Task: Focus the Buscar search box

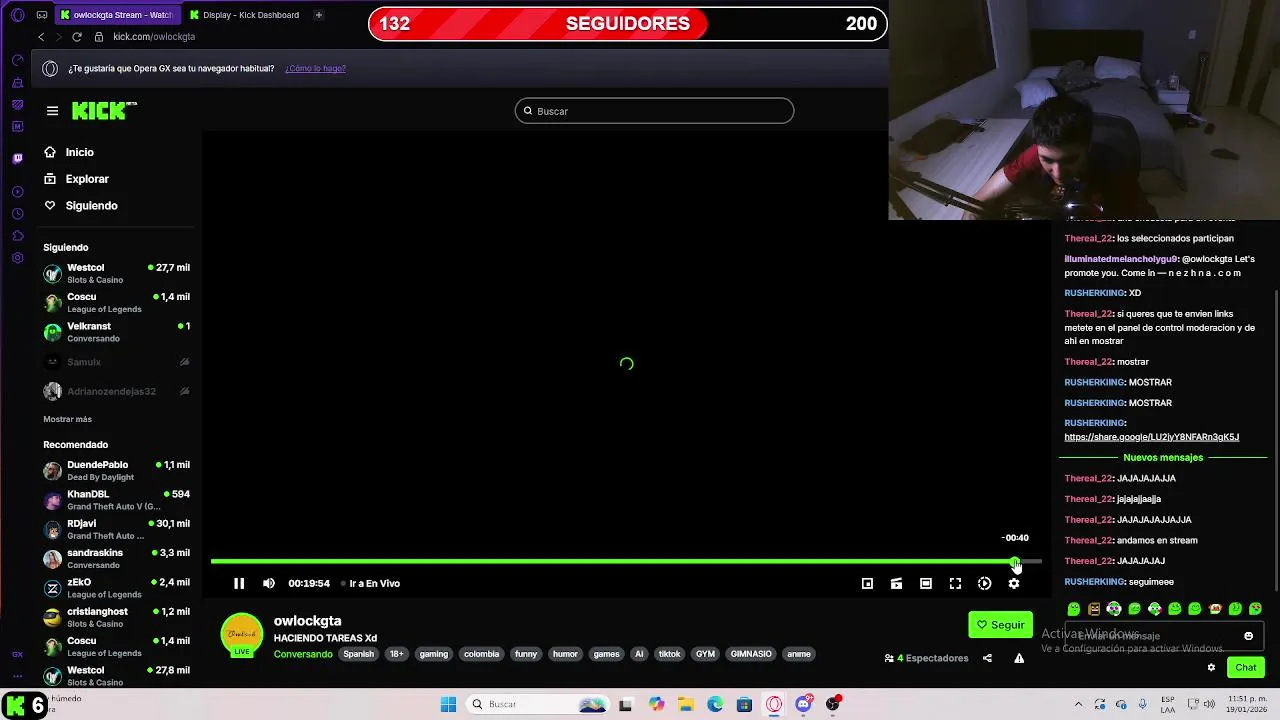Action: click(x=654, y=111)
